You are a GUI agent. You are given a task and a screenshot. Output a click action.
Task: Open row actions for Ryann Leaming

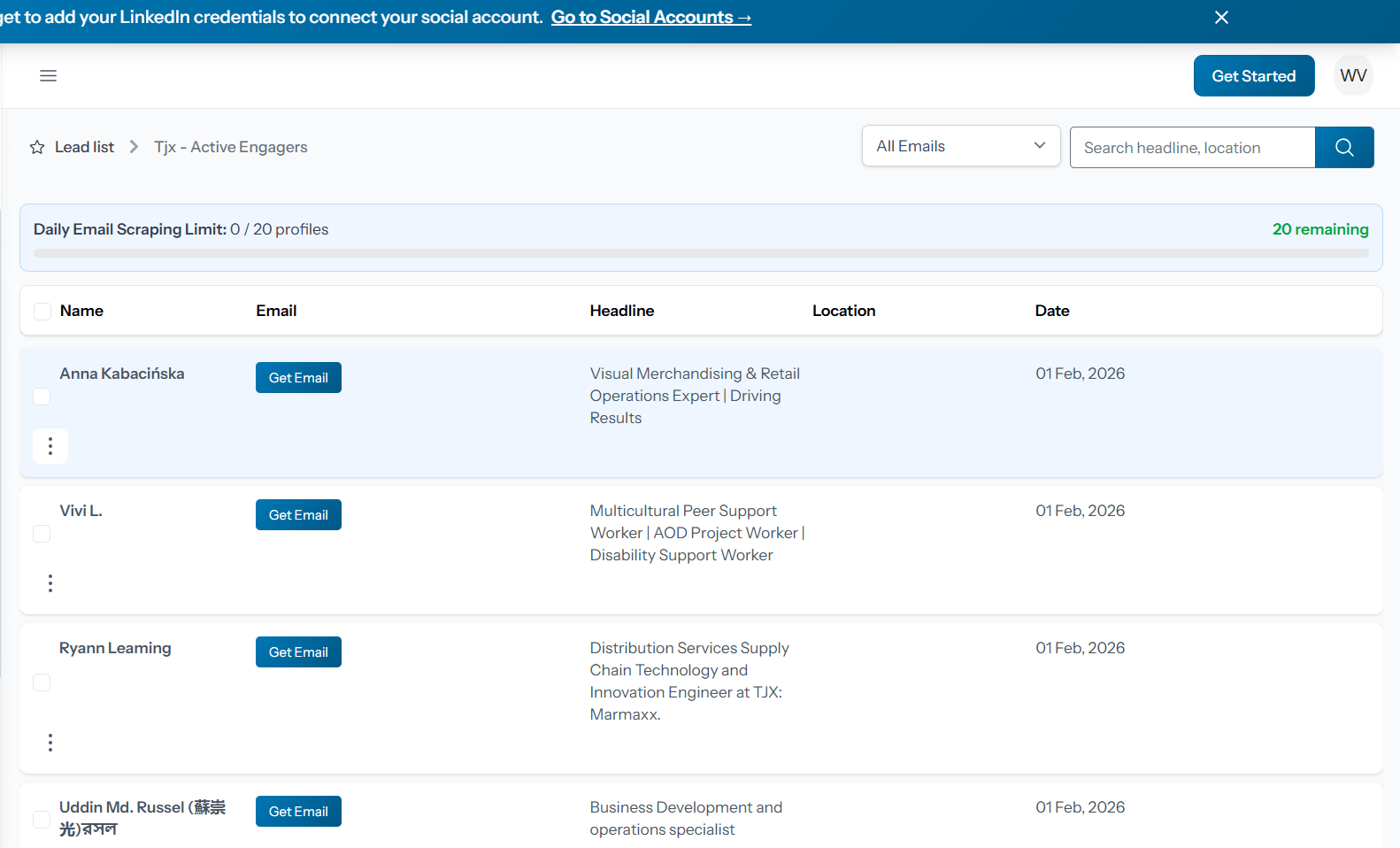pyautogui.click(x=50, y=743)
